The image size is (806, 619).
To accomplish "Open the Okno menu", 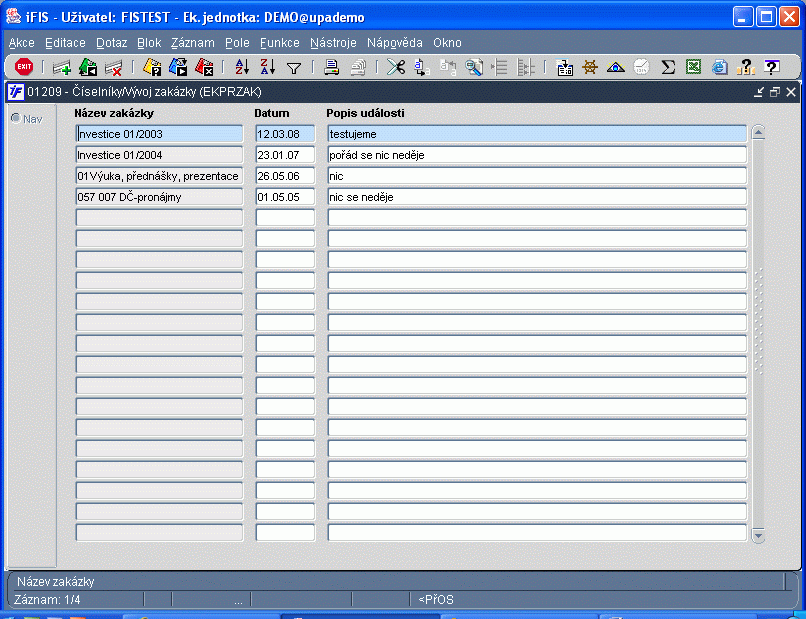I will [x=447, y=43].
